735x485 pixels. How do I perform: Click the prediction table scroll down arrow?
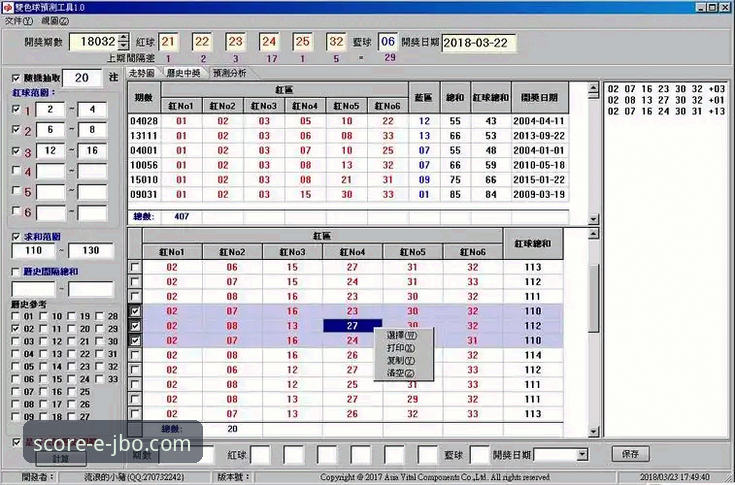[x=593, y=432]
